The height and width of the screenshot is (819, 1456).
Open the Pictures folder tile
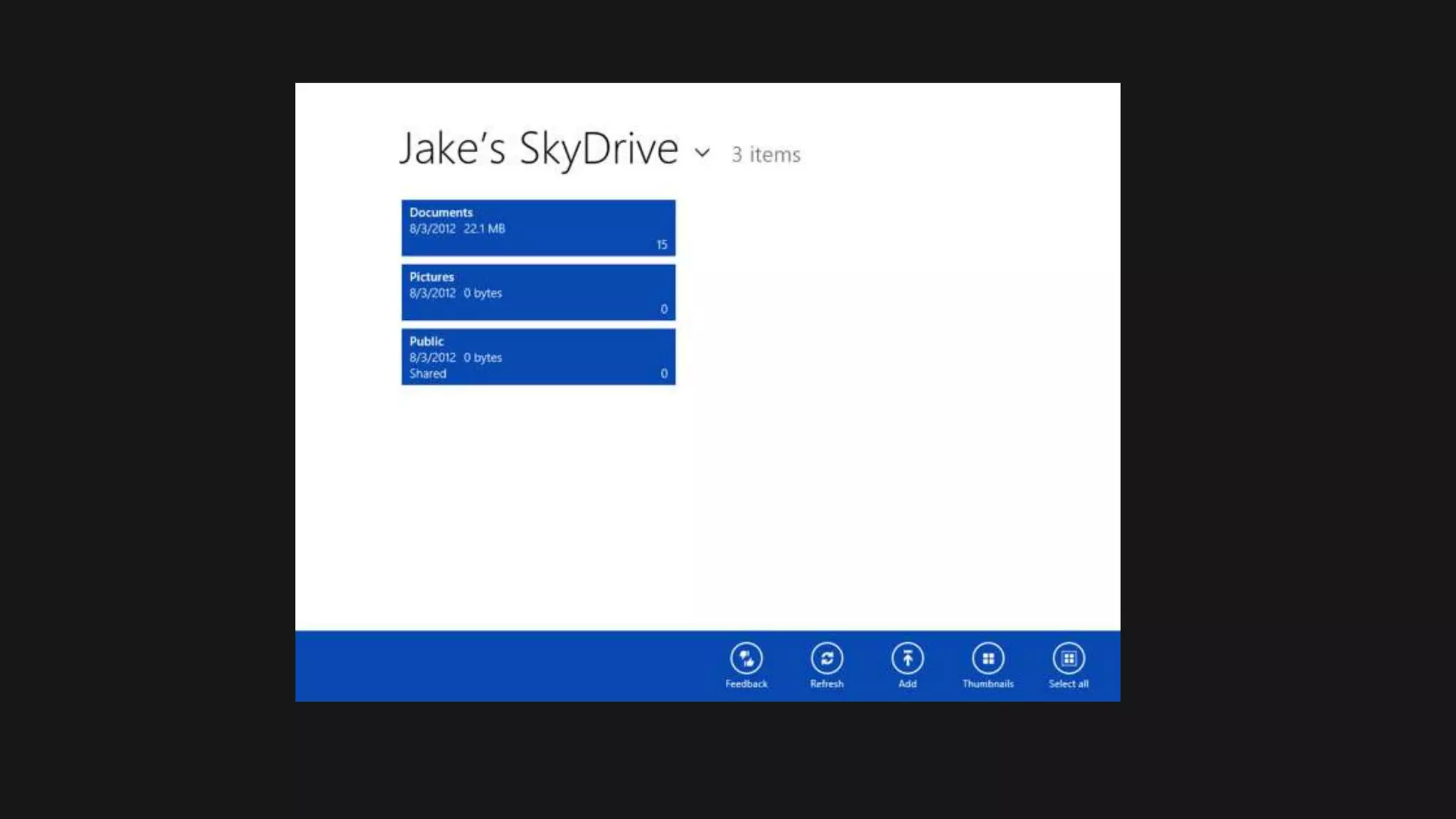tap(538, 292)
